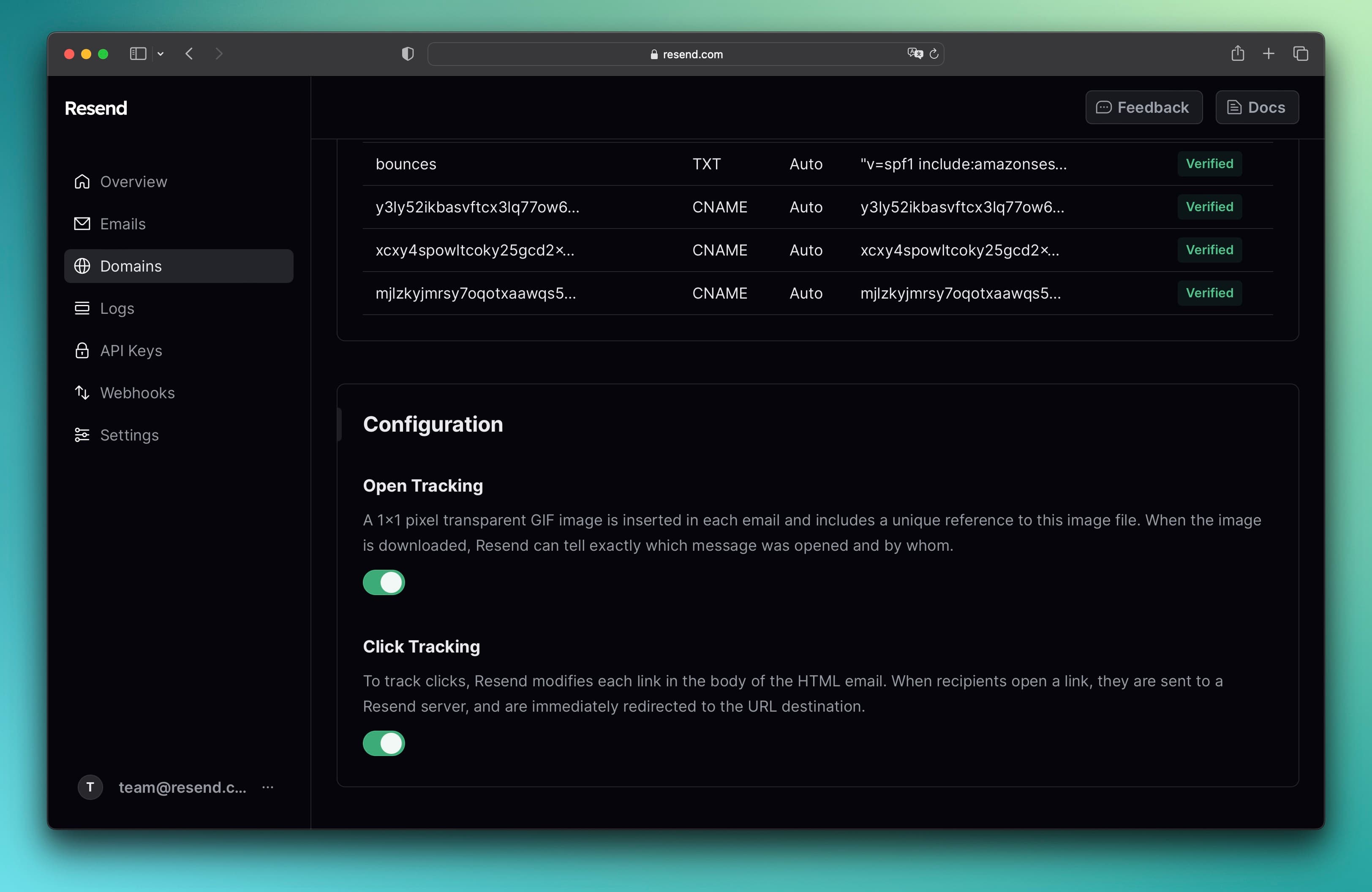1372x892 pixels.
Task: Select the Webhooks arrow icon
Action: tap(82, 392)
